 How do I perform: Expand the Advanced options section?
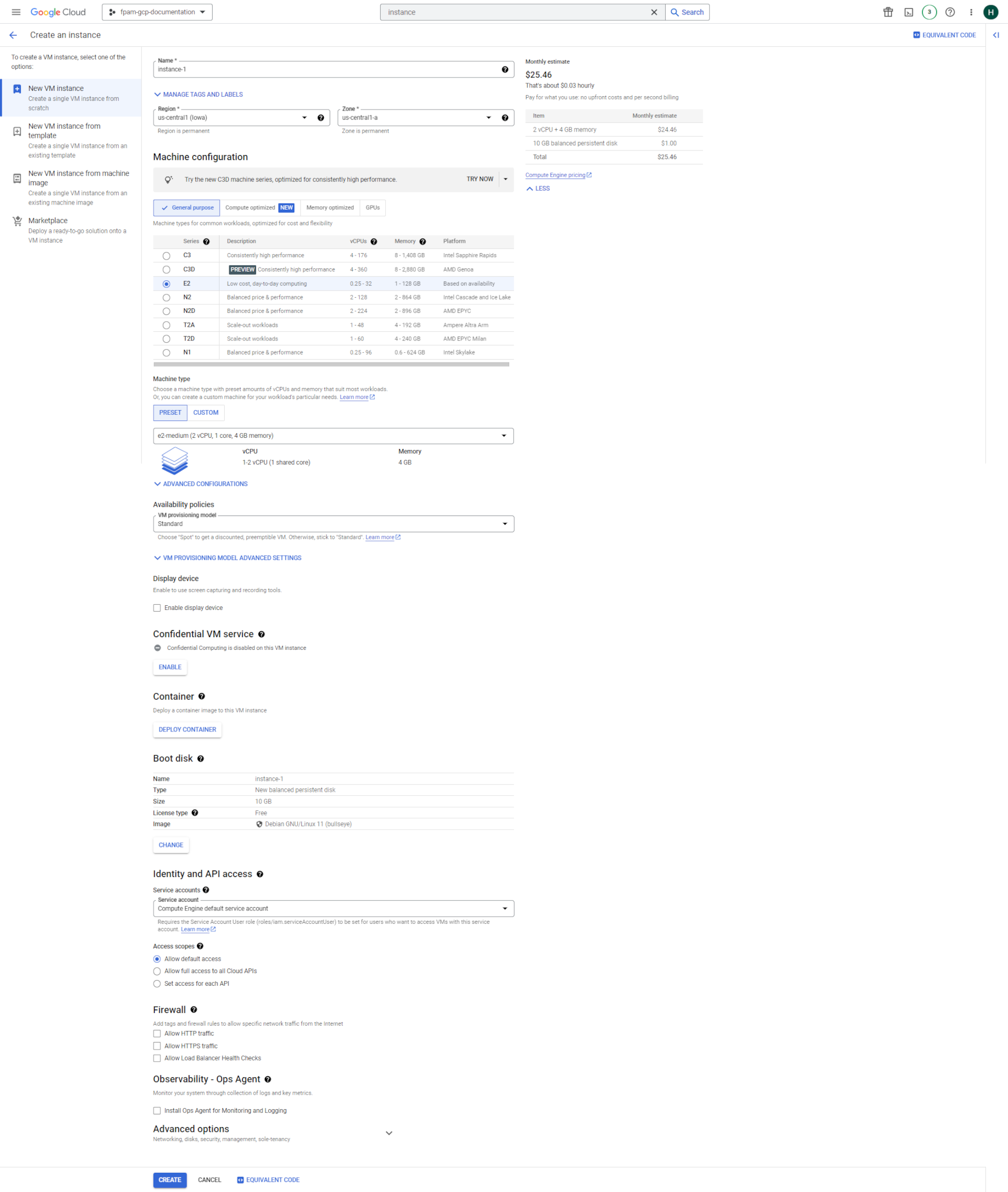point(389,1132)
